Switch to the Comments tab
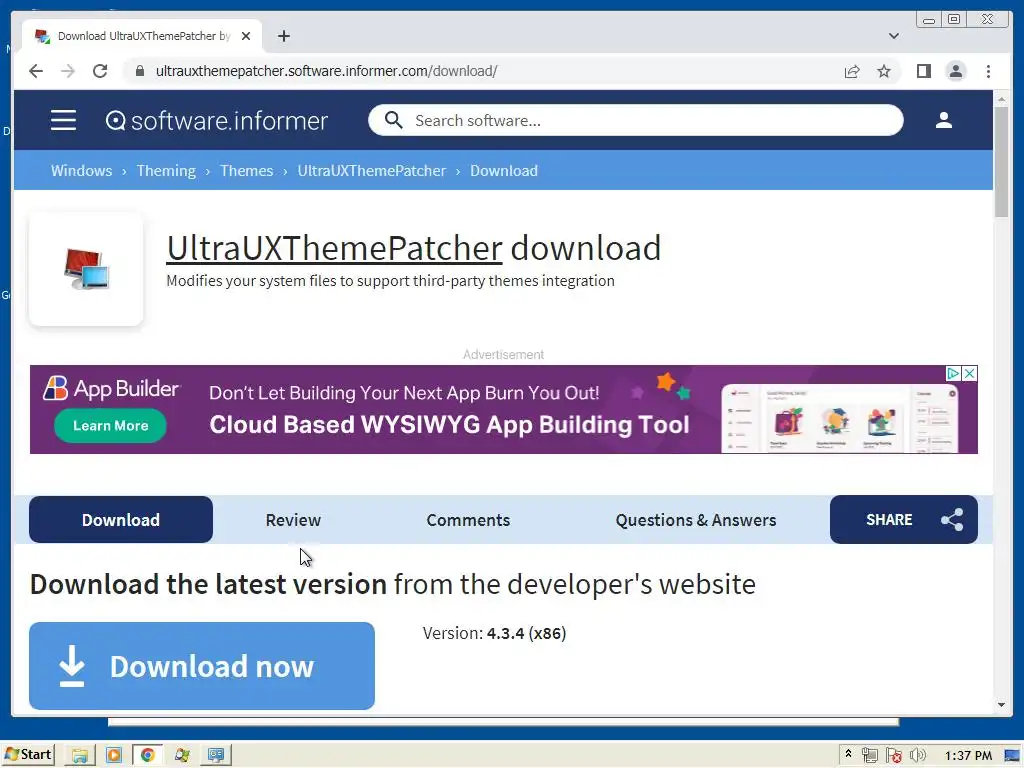Viewport: 1024px width, 768px height. pyautogui.click(x=468, y=520)
